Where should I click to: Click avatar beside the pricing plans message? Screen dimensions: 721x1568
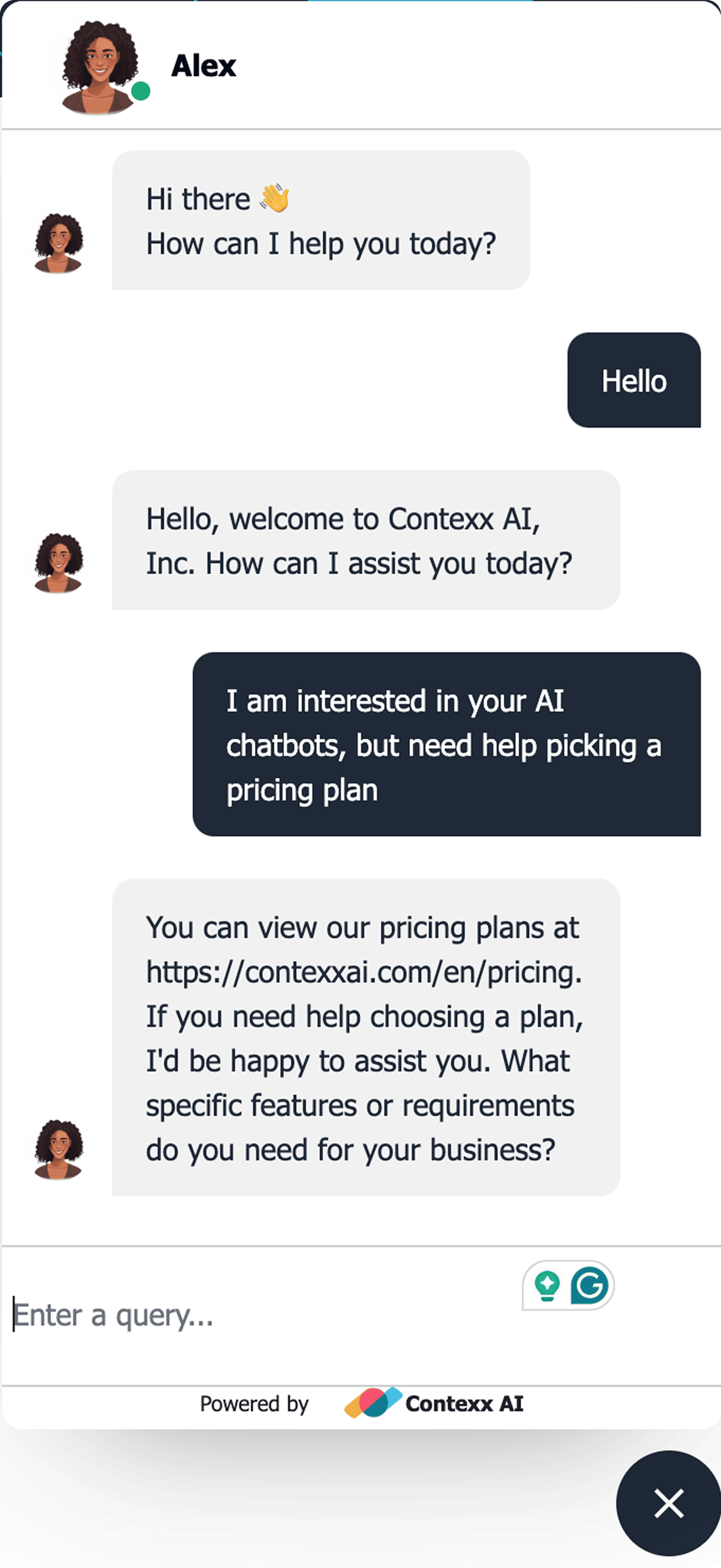58,1149
